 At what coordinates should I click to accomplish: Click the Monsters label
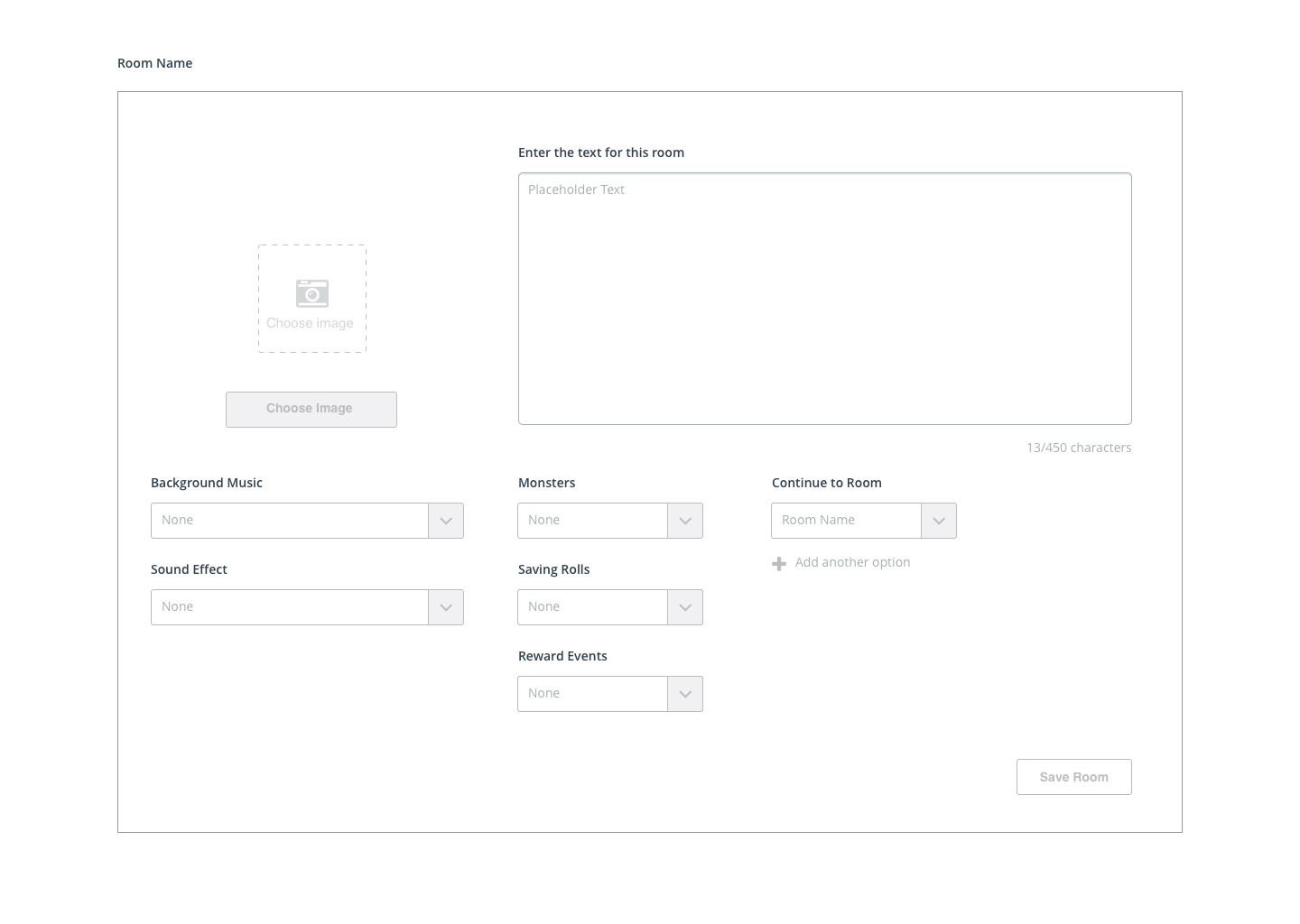(x=546, y=483)
